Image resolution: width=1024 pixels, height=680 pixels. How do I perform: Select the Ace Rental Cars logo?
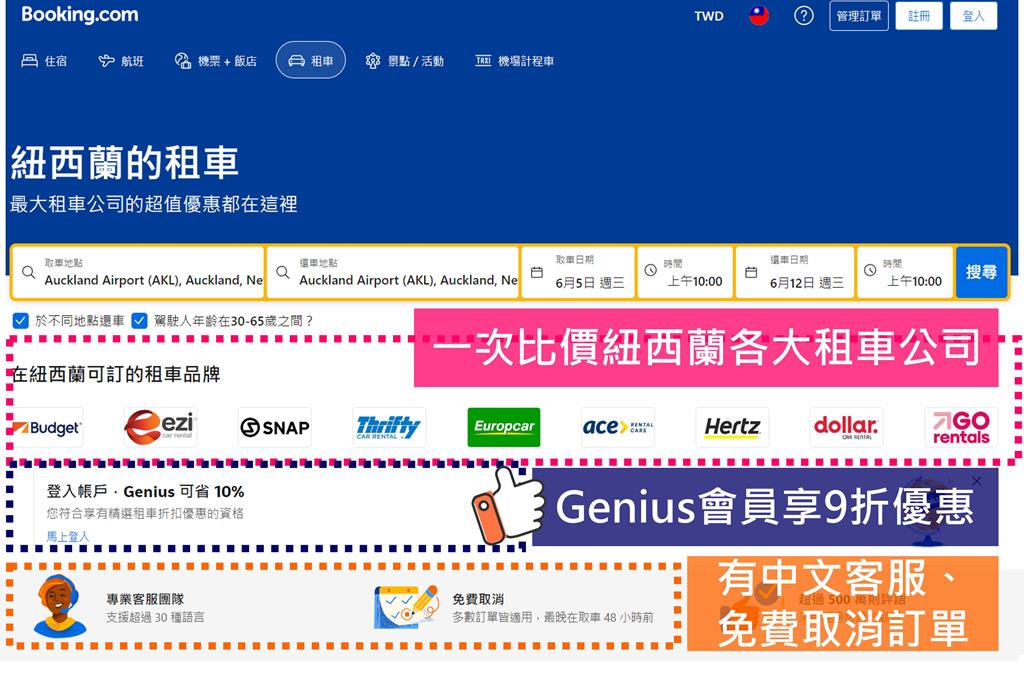[x=618, y=427]
